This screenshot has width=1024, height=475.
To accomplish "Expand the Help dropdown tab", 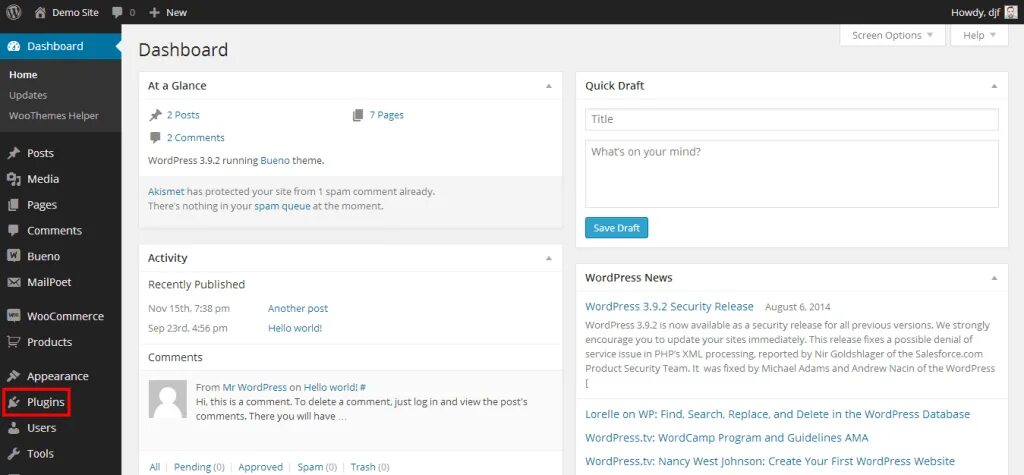I will click(979, 35).
